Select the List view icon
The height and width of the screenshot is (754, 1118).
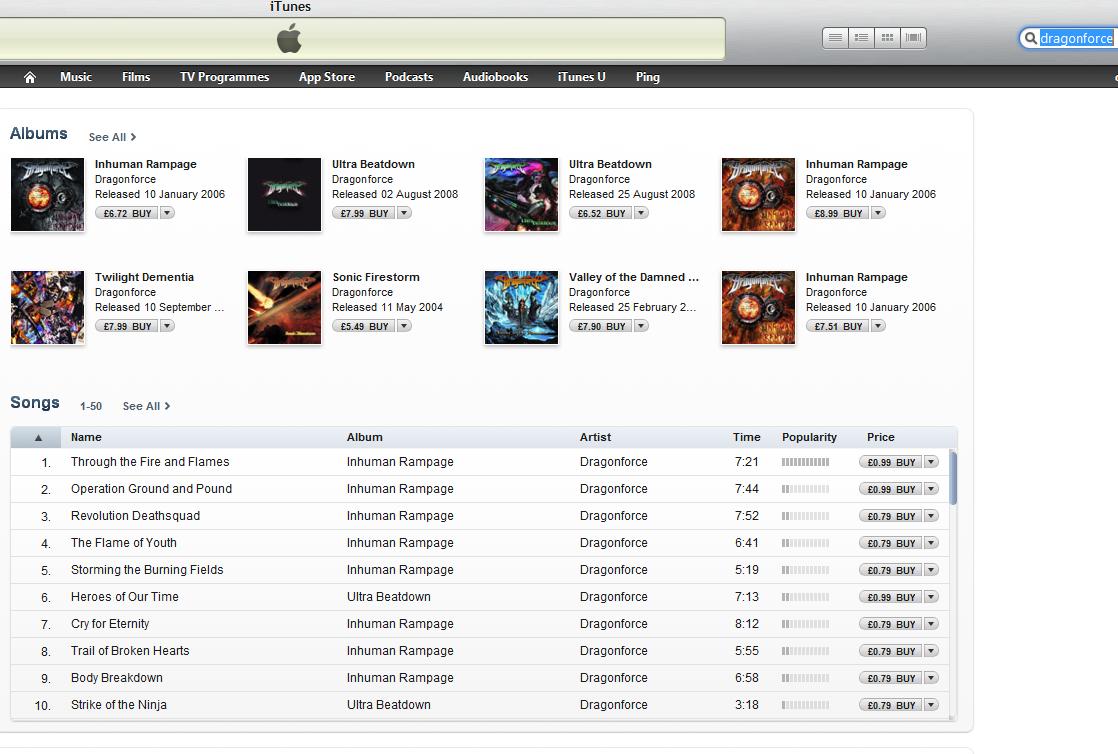tap(835, 37)
